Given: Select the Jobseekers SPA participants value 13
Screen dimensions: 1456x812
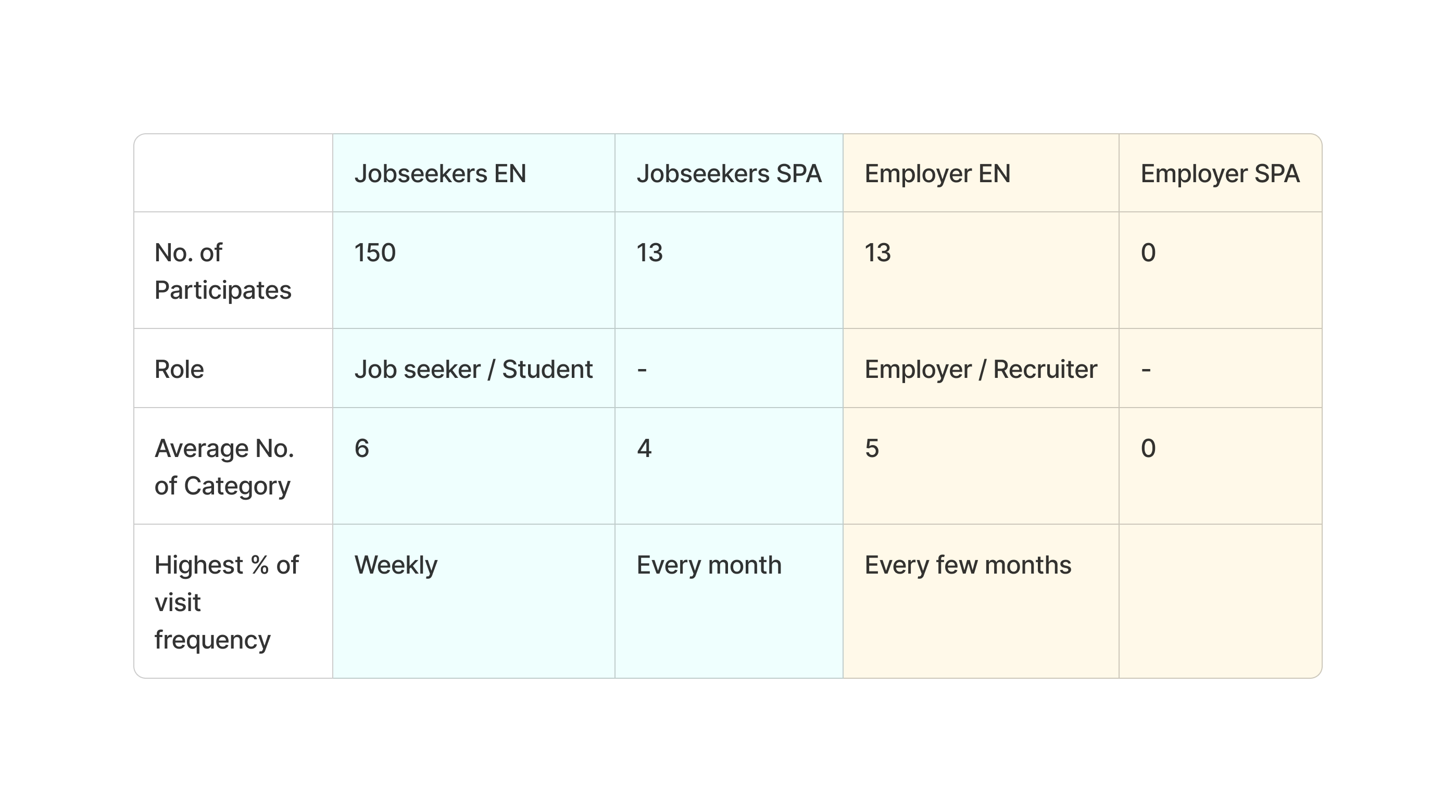Looking at the screenshot, I should click(649, 252).
